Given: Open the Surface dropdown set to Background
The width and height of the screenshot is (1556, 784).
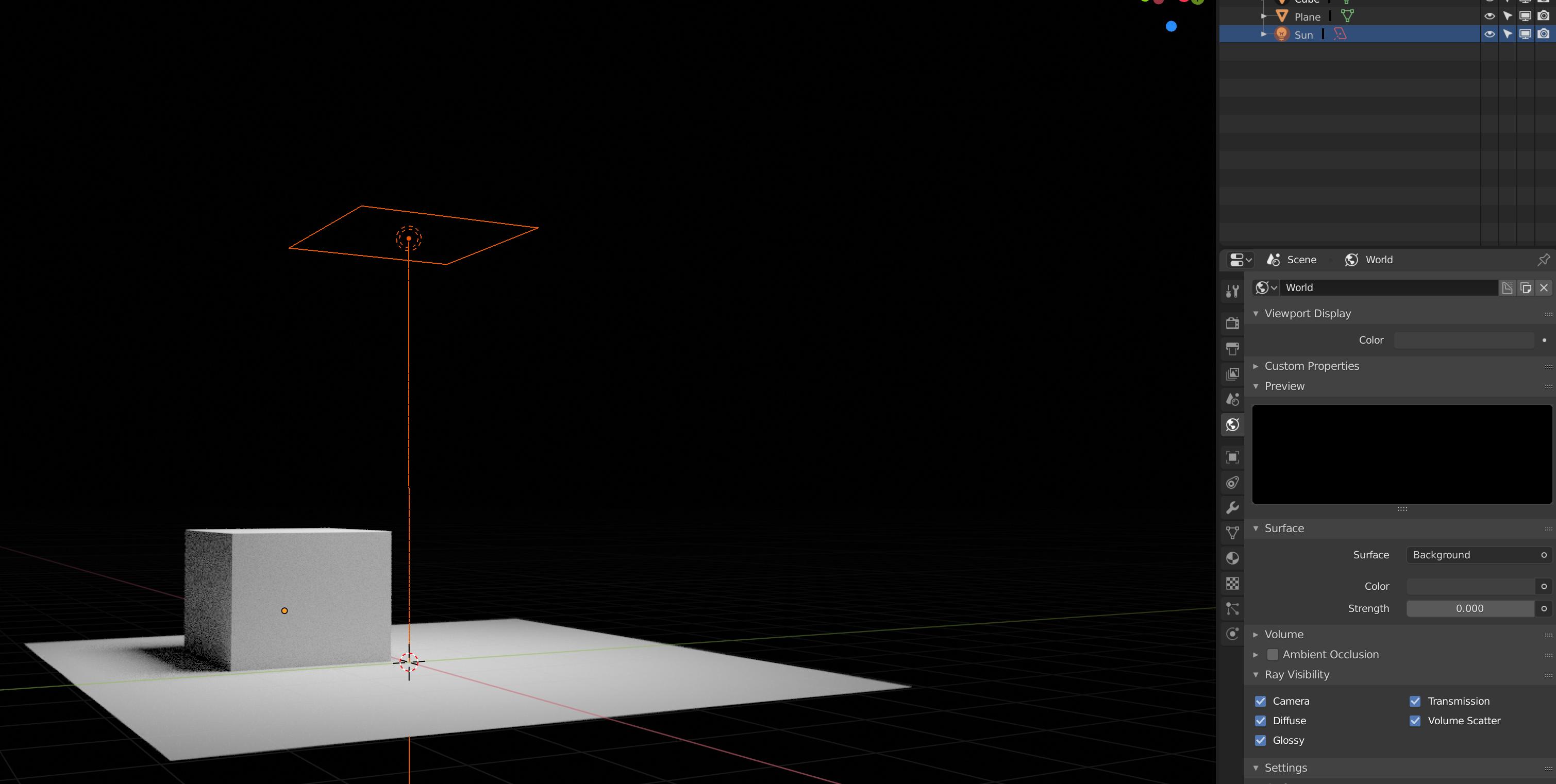Looking at the screenshot, I should pyautogui.click(x=1474, y=555).
